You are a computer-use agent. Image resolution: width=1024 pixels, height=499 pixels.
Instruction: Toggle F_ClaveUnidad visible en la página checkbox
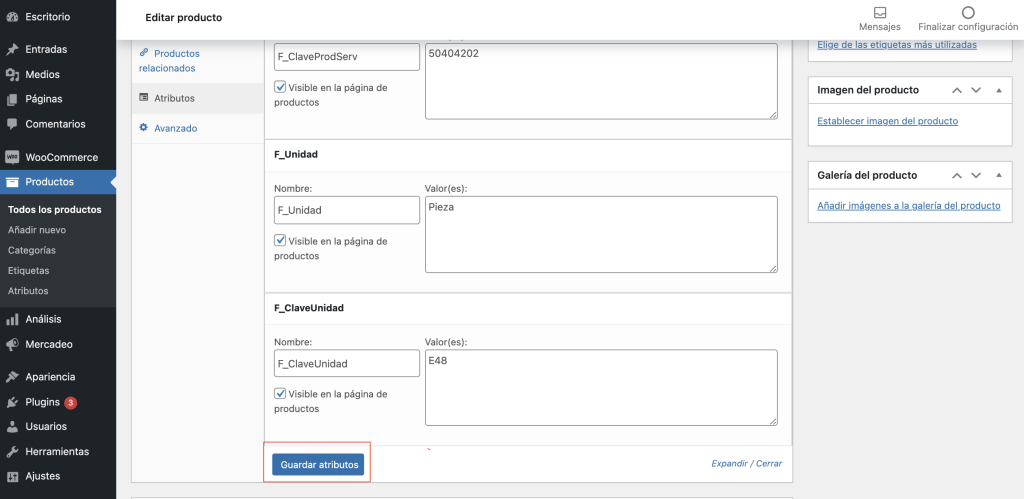point(280,393)
